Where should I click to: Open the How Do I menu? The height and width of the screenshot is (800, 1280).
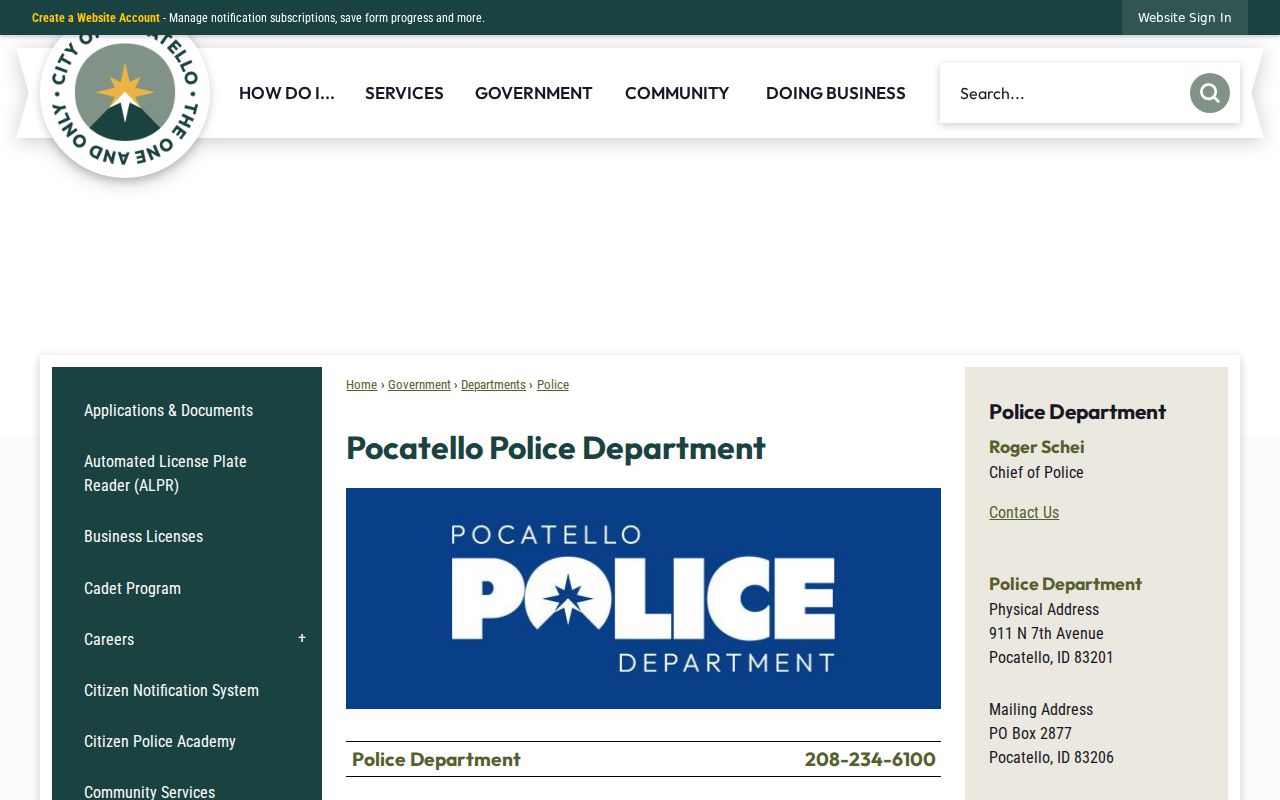[x=286, y=93]
